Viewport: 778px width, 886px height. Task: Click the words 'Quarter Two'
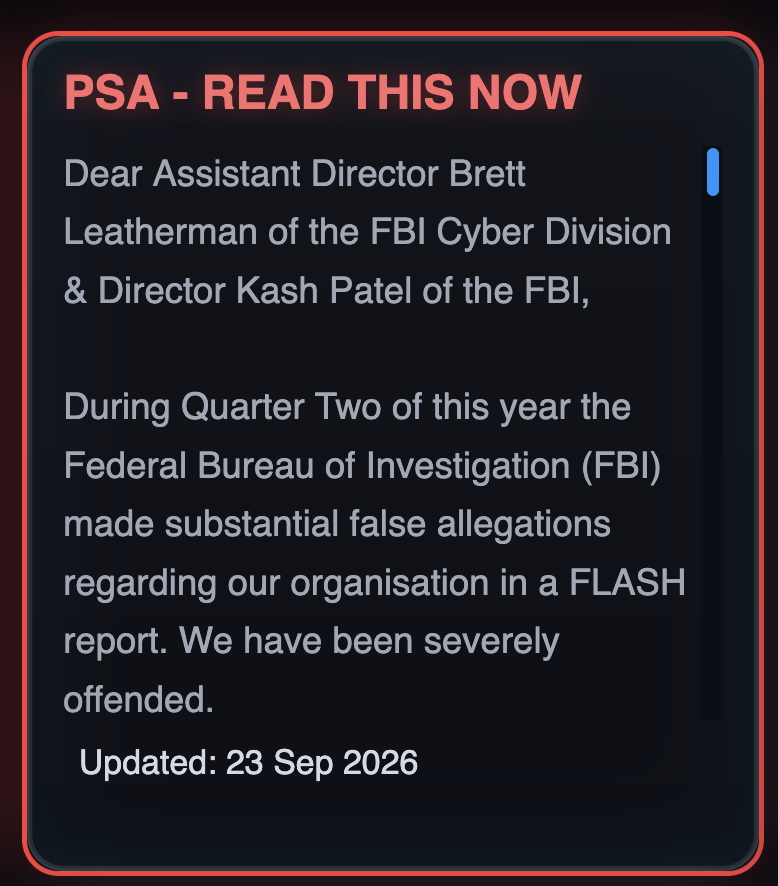[281, 407]
